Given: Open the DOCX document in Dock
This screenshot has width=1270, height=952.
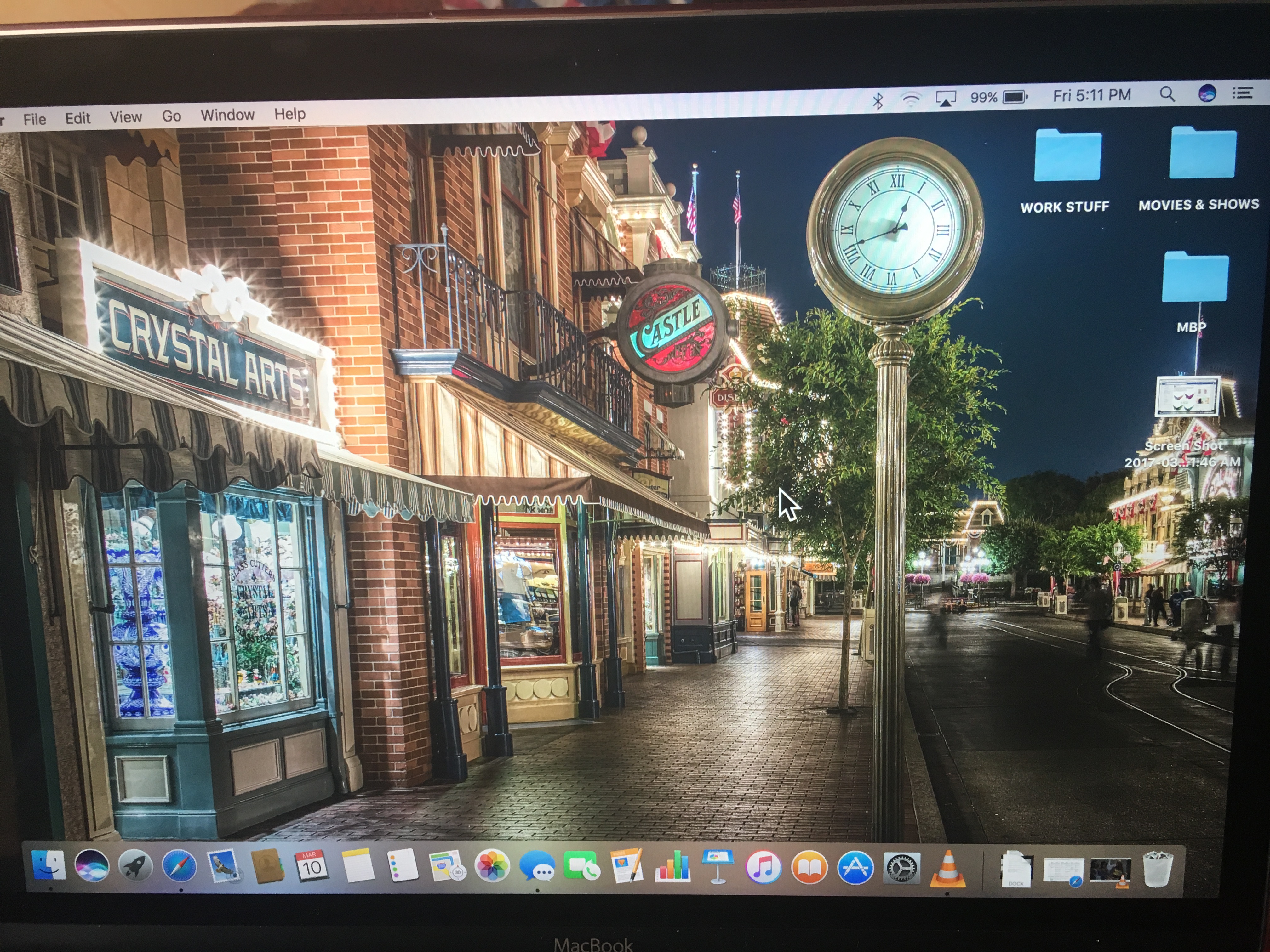Looking at the screenshot, I should [1016, 870].
